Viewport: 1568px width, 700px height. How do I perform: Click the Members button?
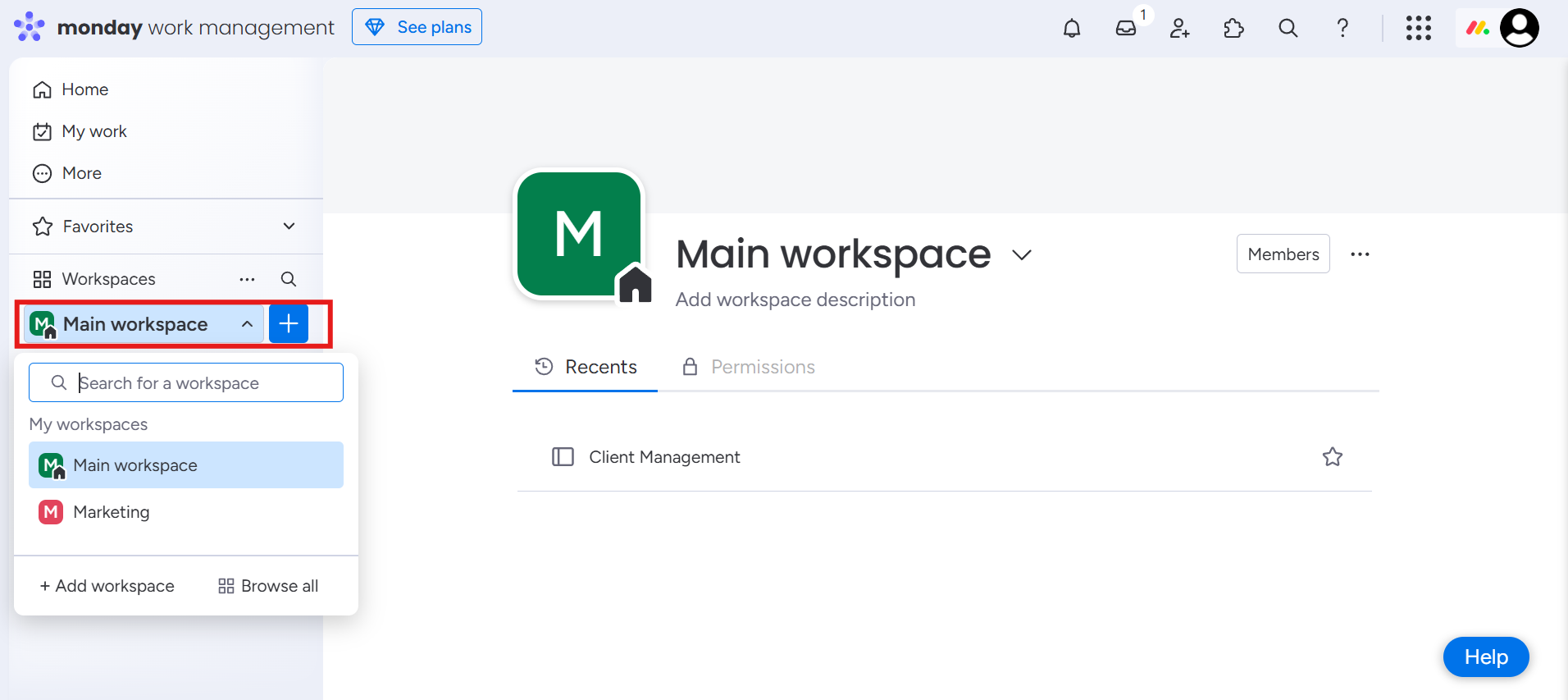point(1283,254)
